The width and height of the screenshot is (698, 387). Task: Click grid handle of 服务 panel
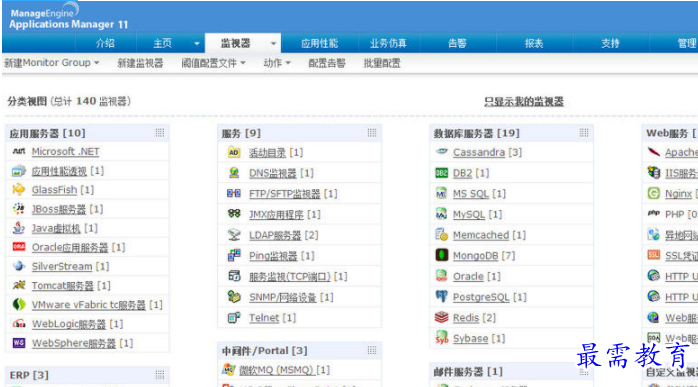pyautogui.click(x=372, y=133)
